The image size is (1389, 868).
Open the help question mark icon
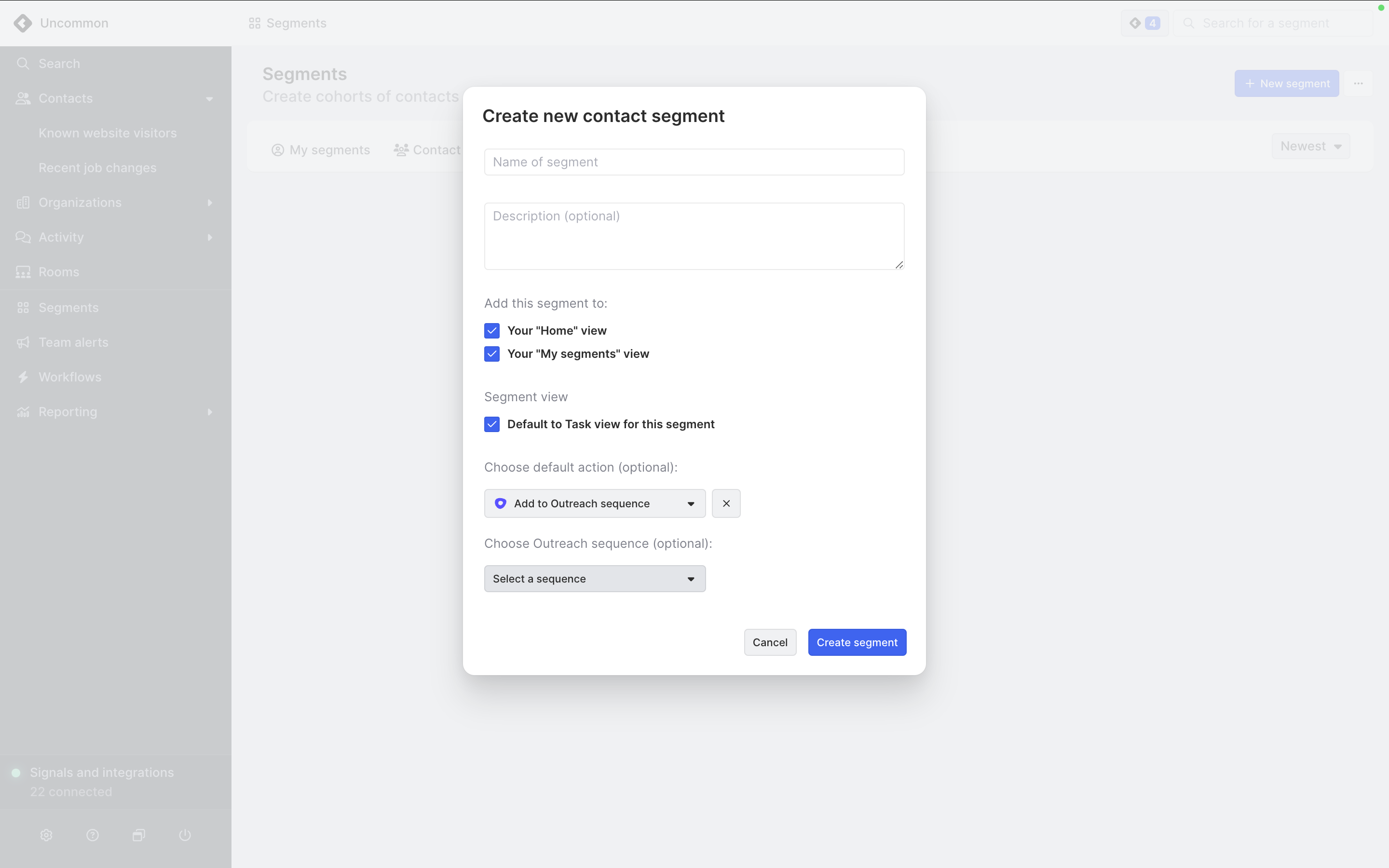click(93, 835)
